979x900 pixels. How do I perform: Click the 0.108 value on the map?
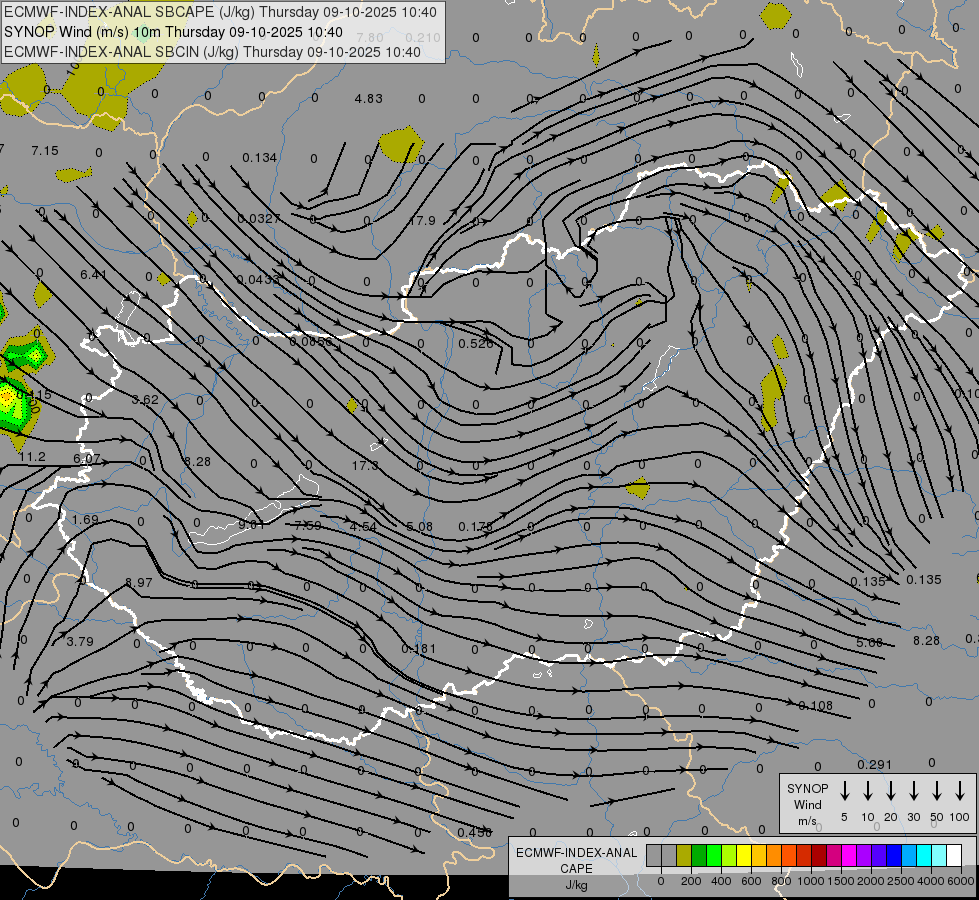tap(815, 706)
